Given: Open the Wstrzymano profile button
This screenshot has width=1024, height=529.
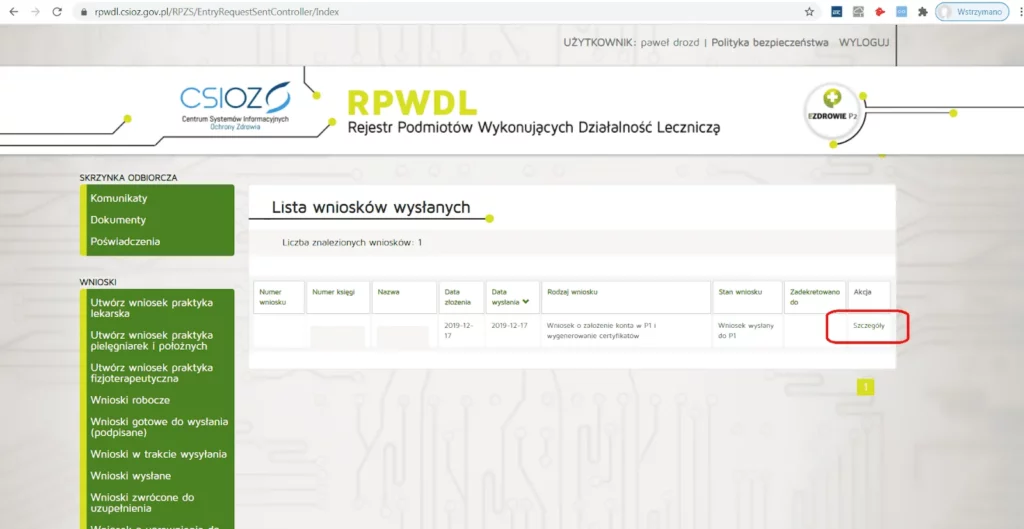Looking at the screenshot, I should pyautogui.click(x=971, y=12).
